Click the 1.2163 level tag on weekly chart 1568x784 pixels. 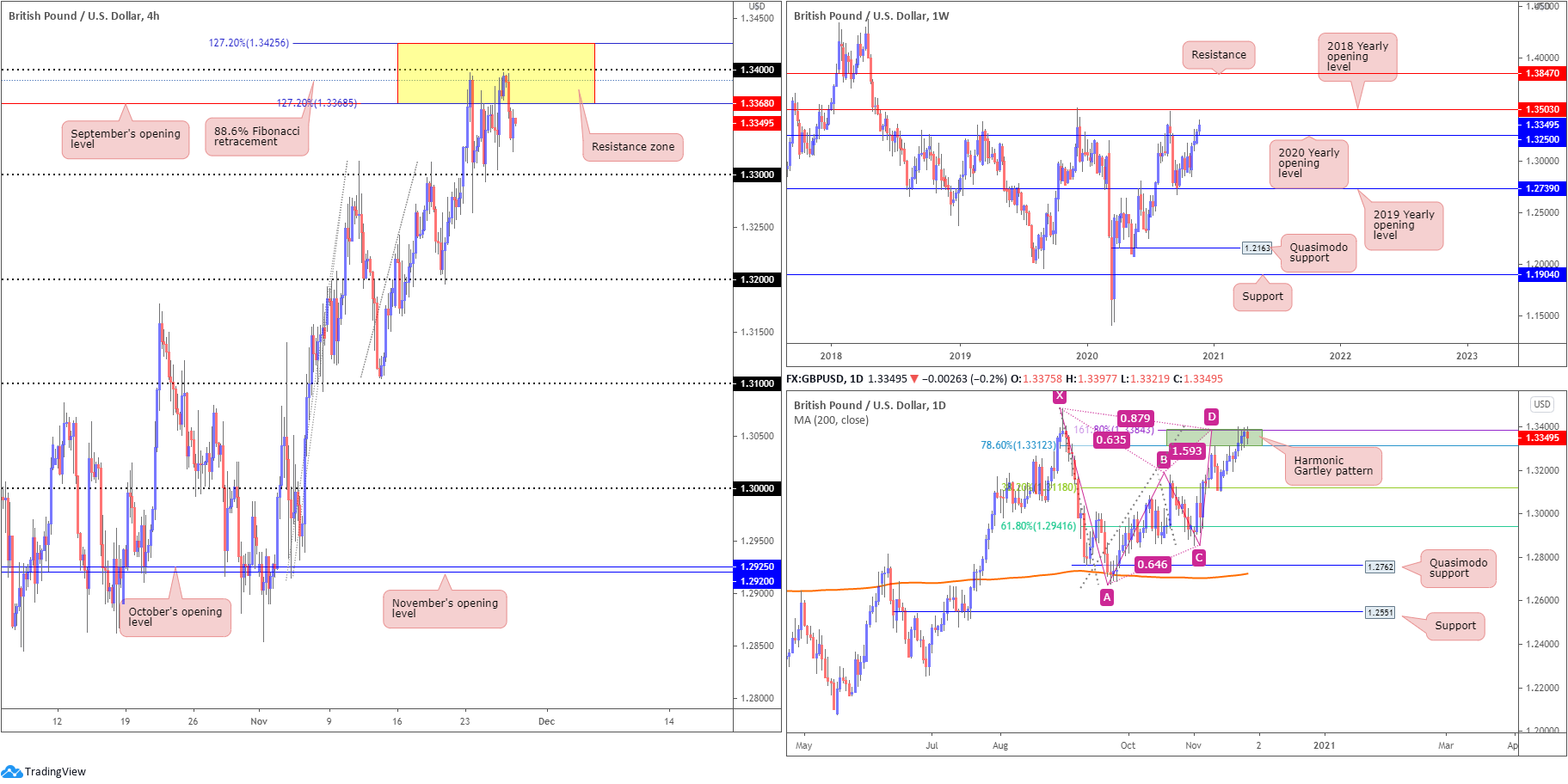tap(1257, 248)
